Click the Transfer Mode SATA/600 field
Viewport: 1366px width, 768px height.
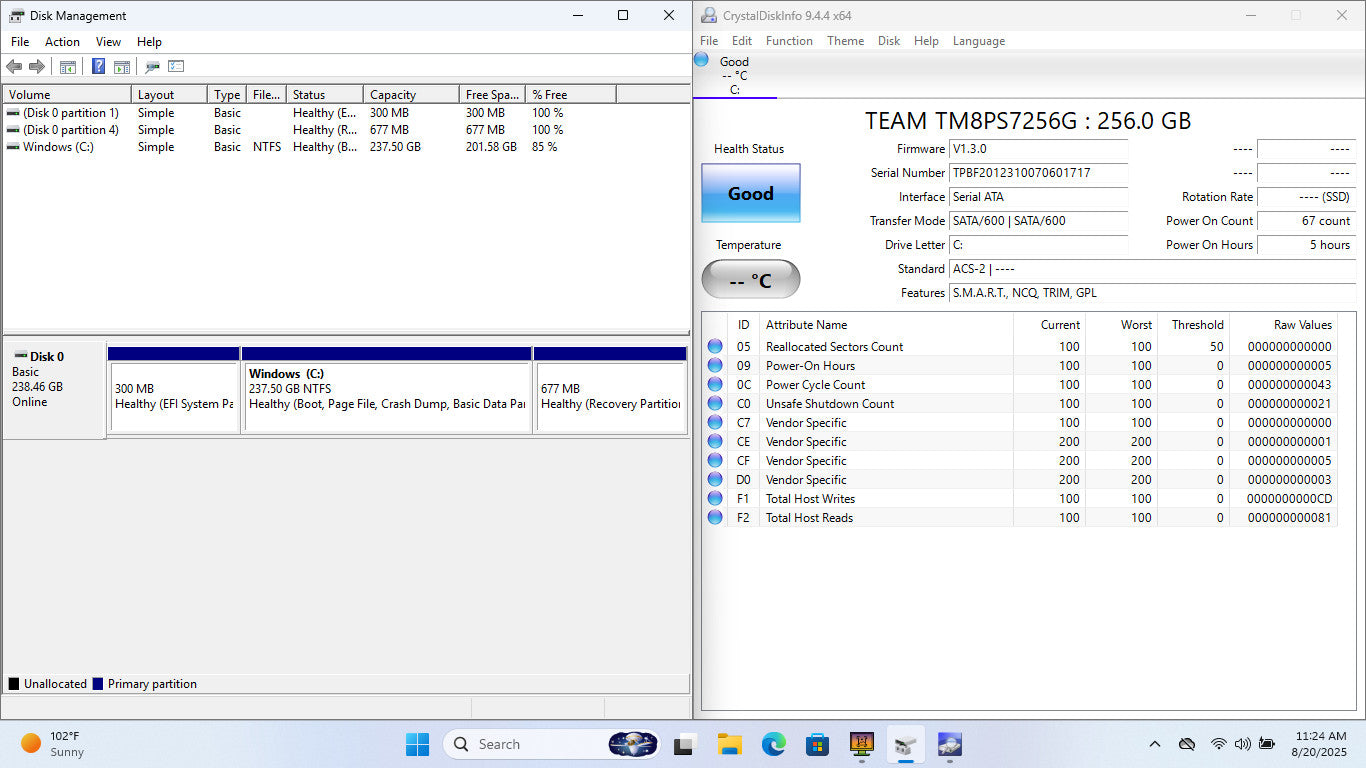point(1039,221)
